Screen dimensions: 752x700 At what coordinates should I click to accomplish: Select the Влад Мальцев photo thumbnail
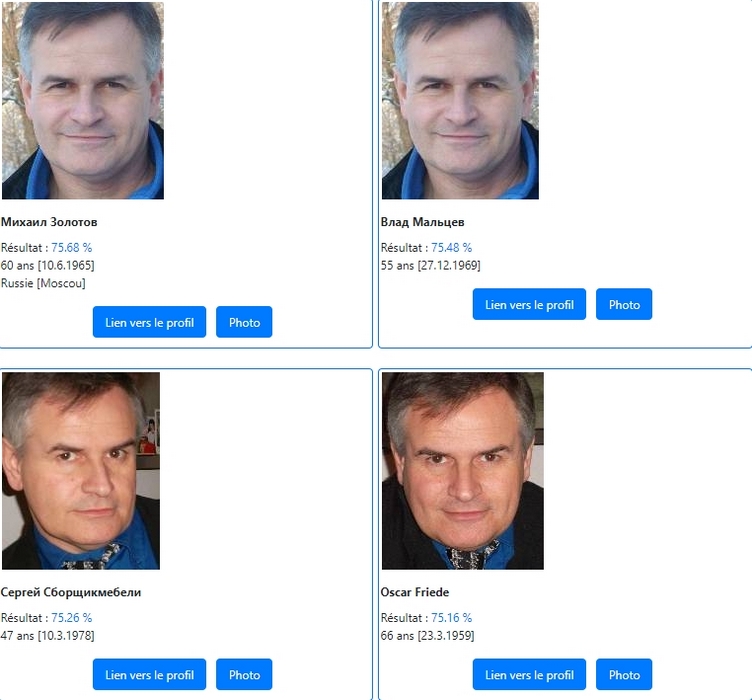pos(460,101)
